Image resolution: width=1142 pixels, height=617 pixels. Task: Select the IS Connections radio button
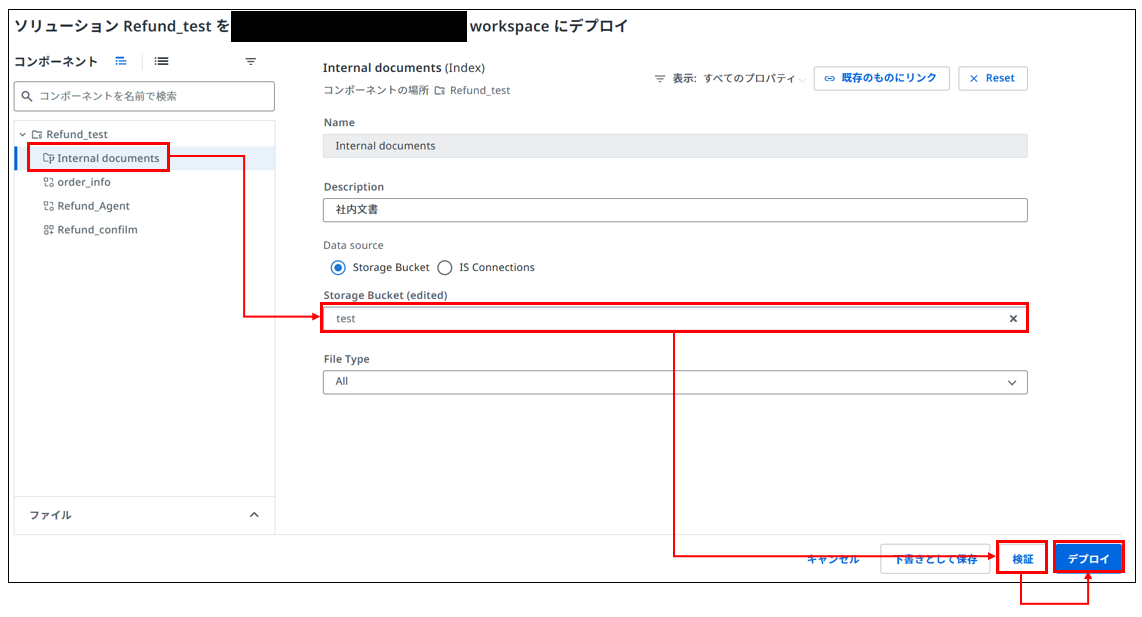click(445, 267)
